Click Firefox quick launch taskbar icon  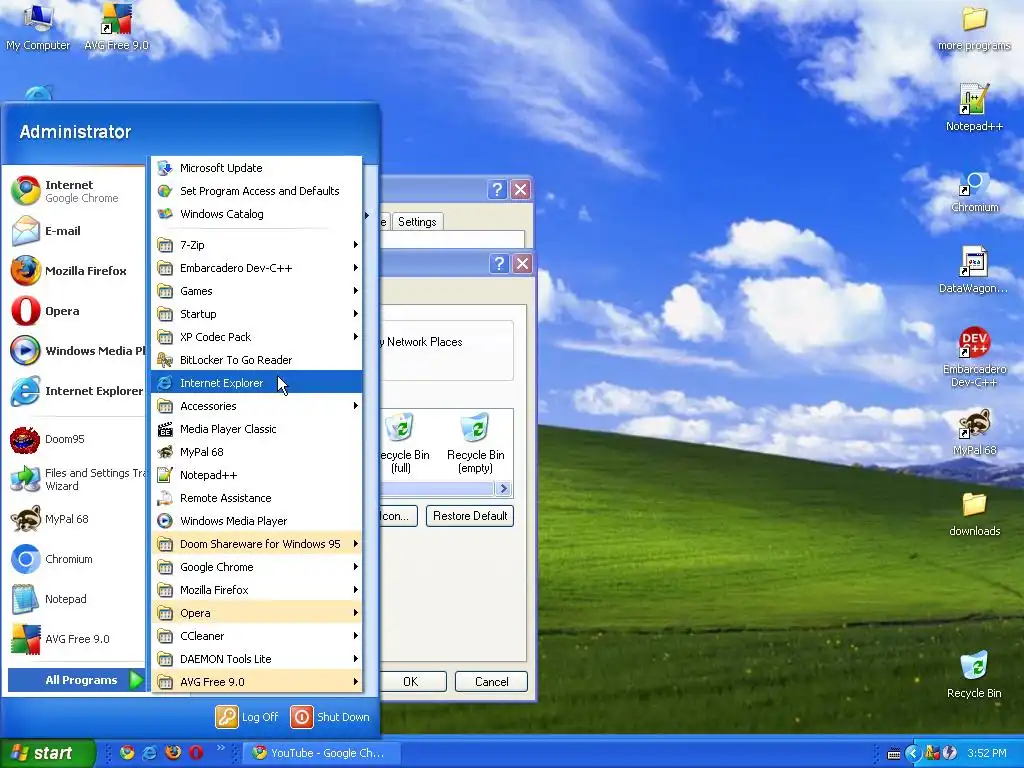coord(173,752)
